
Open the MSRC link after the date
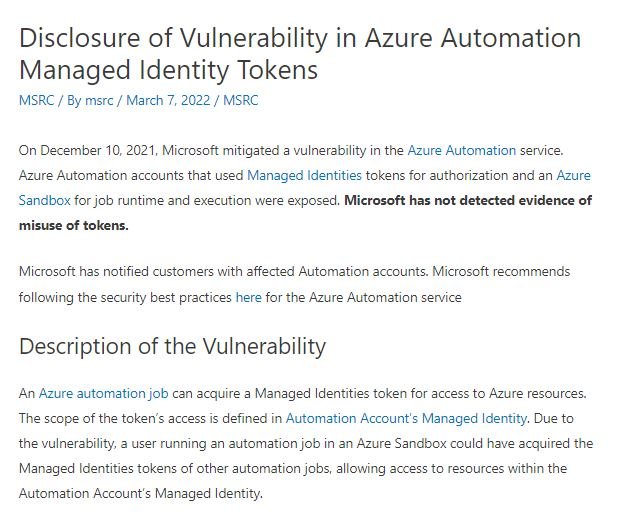241,100
